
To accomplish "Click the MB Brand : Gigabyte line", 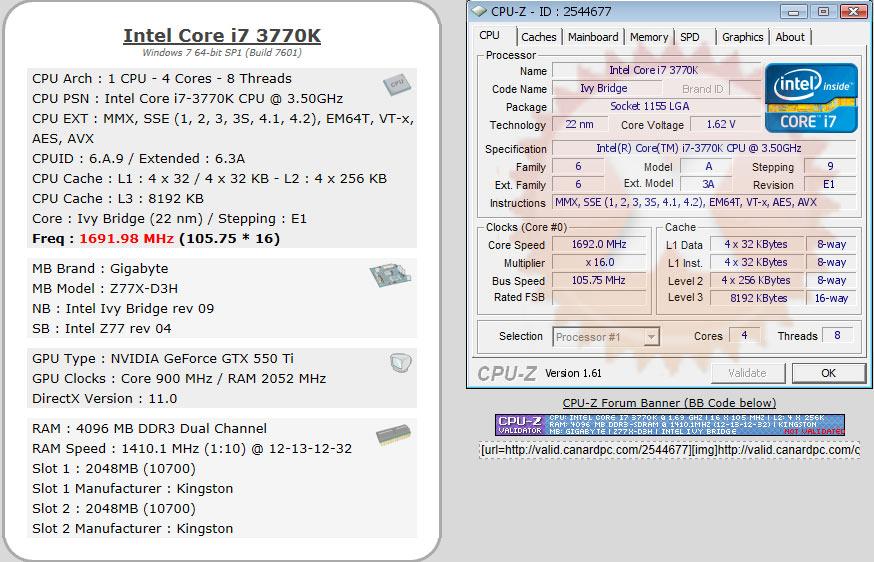I will 100,269.
